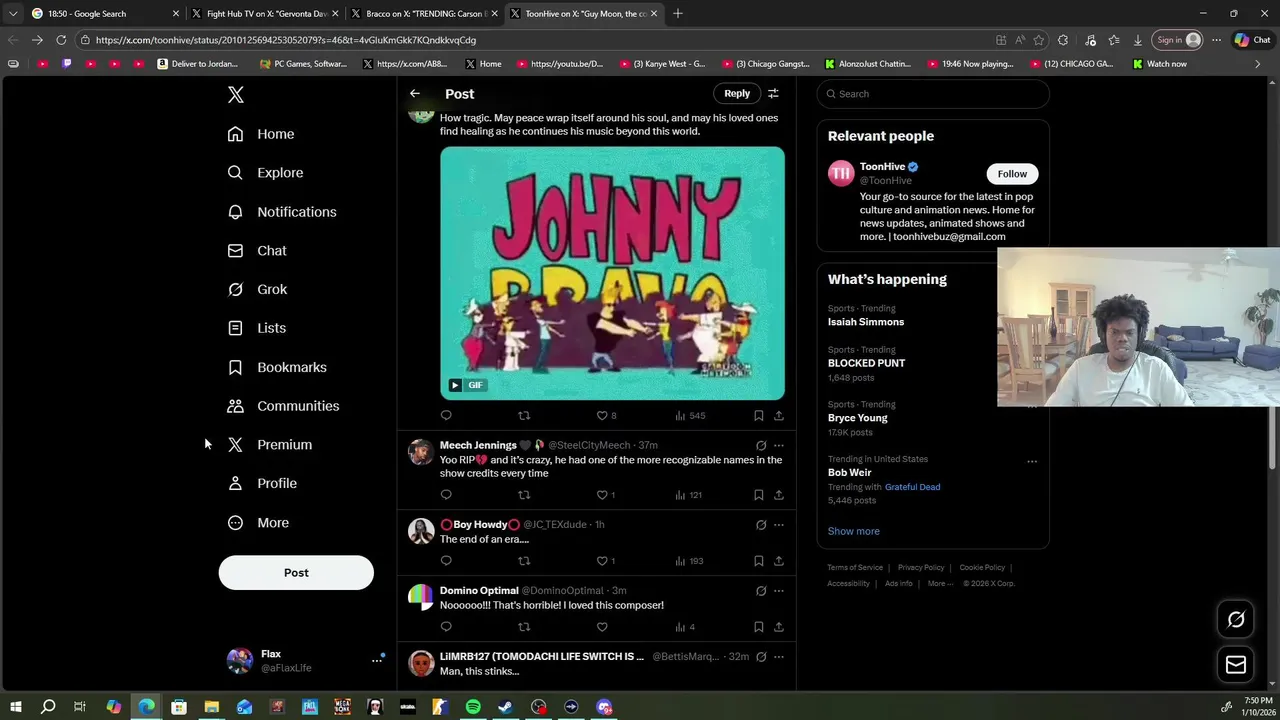Open the Grok floating button
This screenshot has height=720, width=1280.
(1236, 620)
